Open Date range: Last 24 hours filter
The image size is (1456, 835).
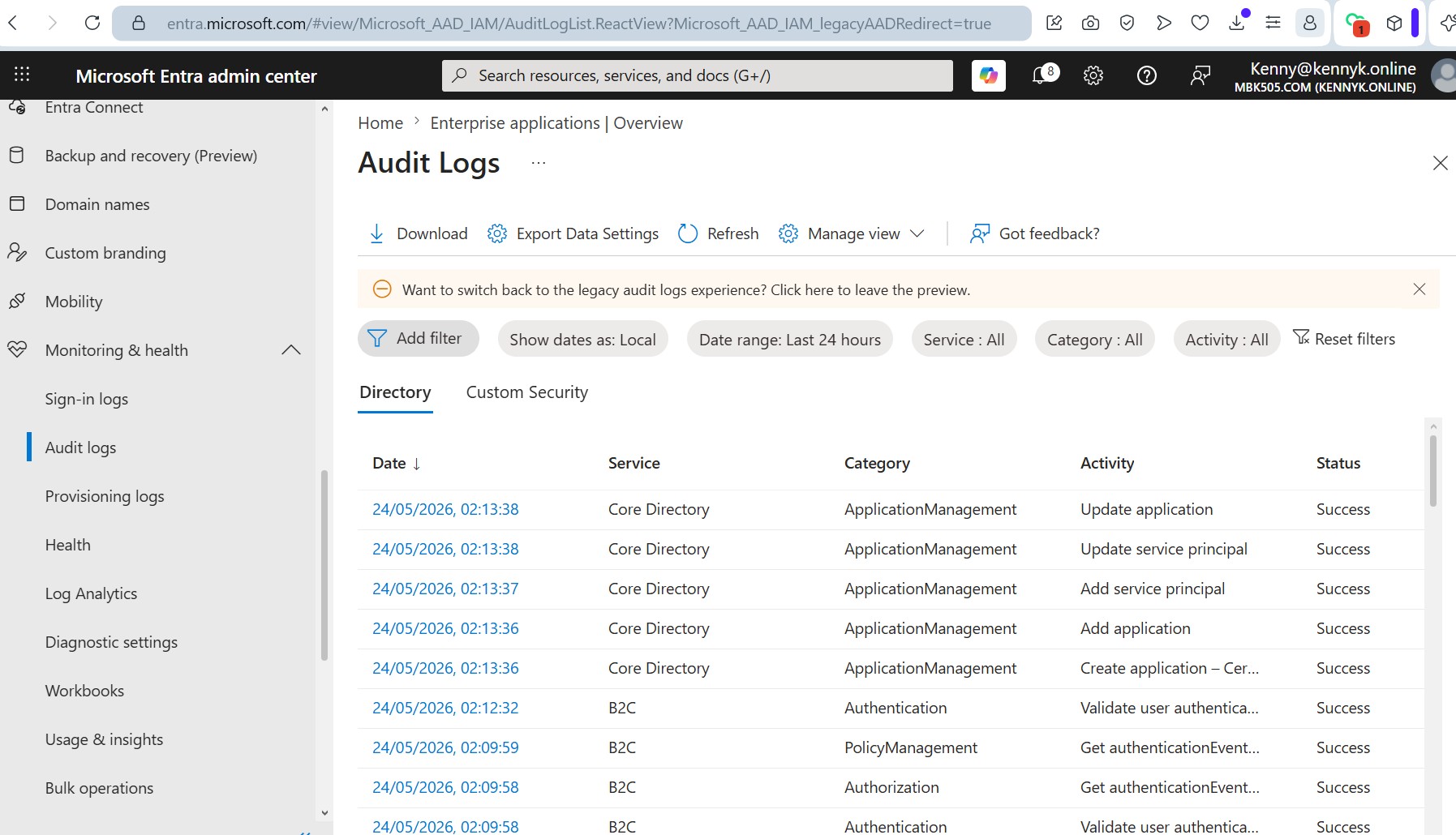pos(789,339)
